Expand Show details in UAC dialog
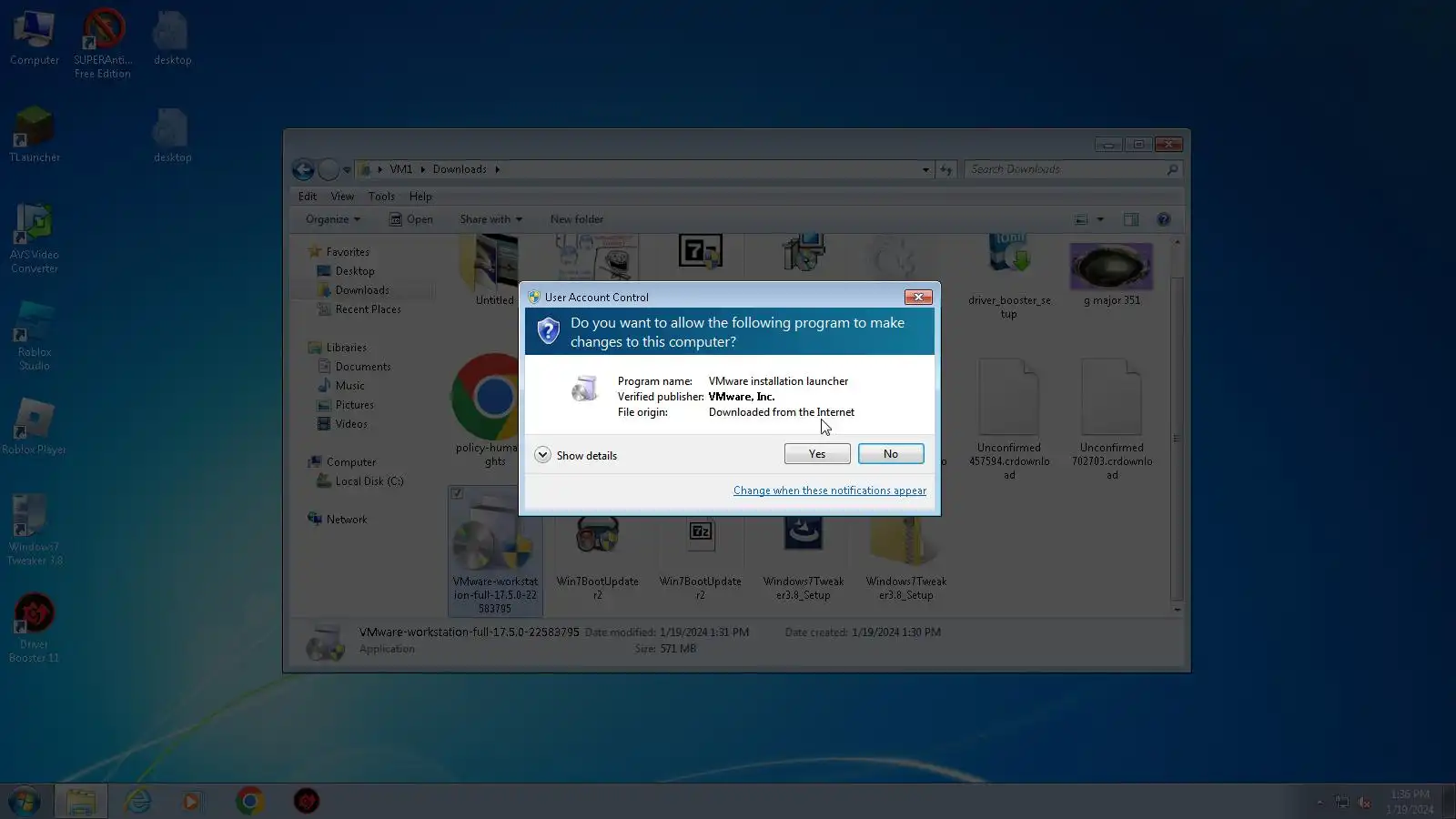The height and width of the screenshot is (819, 1456). click(x=576, y=455)
